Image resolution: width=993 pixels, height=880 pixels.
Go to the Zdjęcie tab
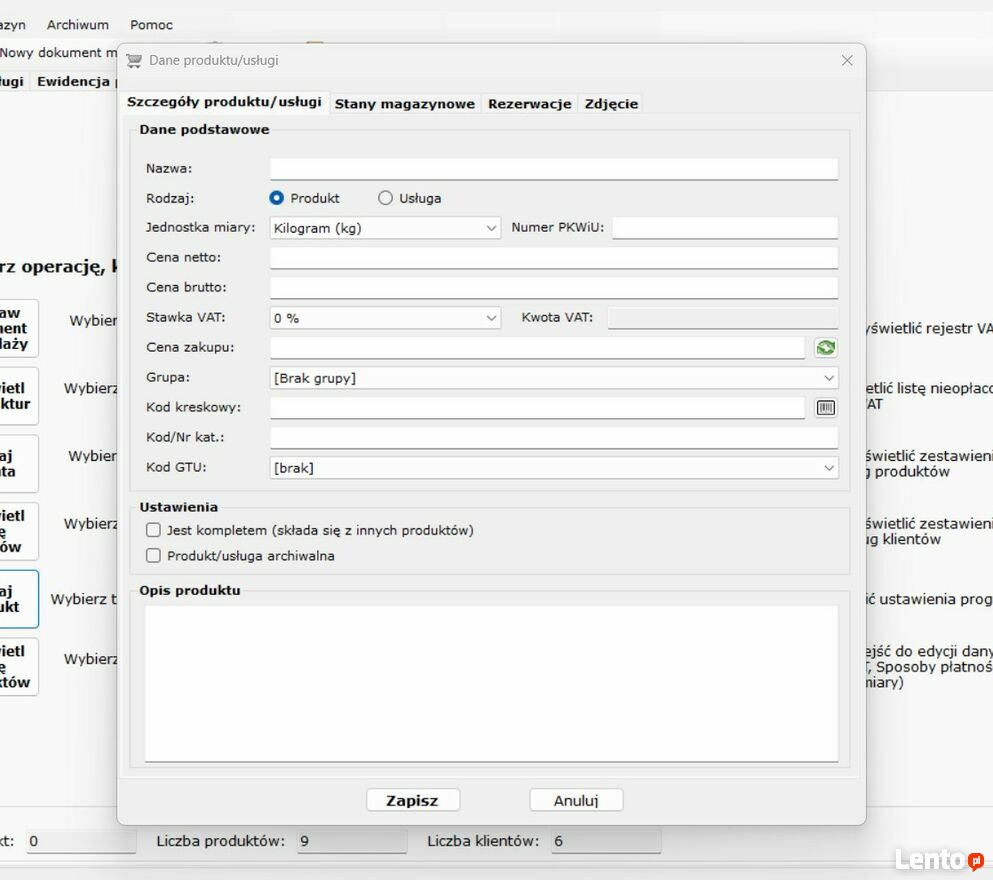pos(610,104)
